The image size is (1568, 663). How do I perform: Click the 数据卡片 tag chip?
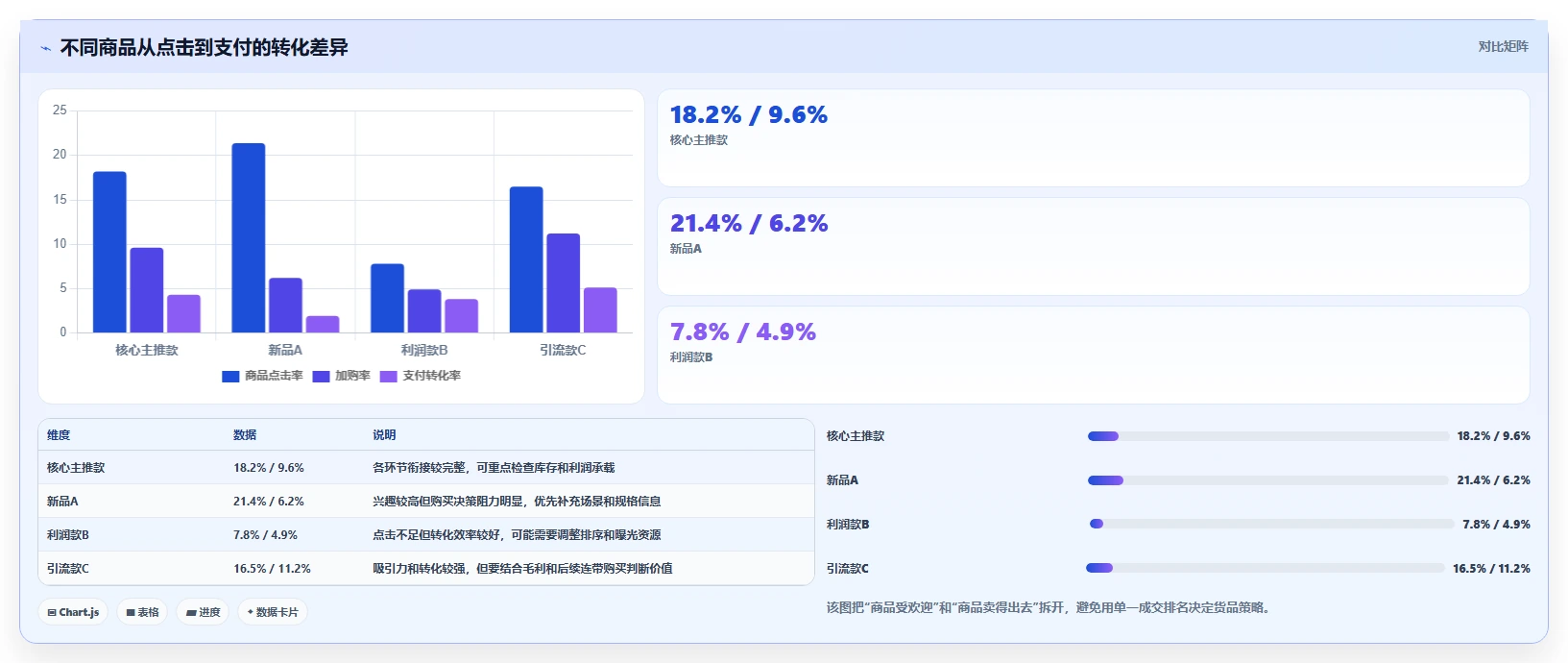pyautogui.click(x=273, y=612)
